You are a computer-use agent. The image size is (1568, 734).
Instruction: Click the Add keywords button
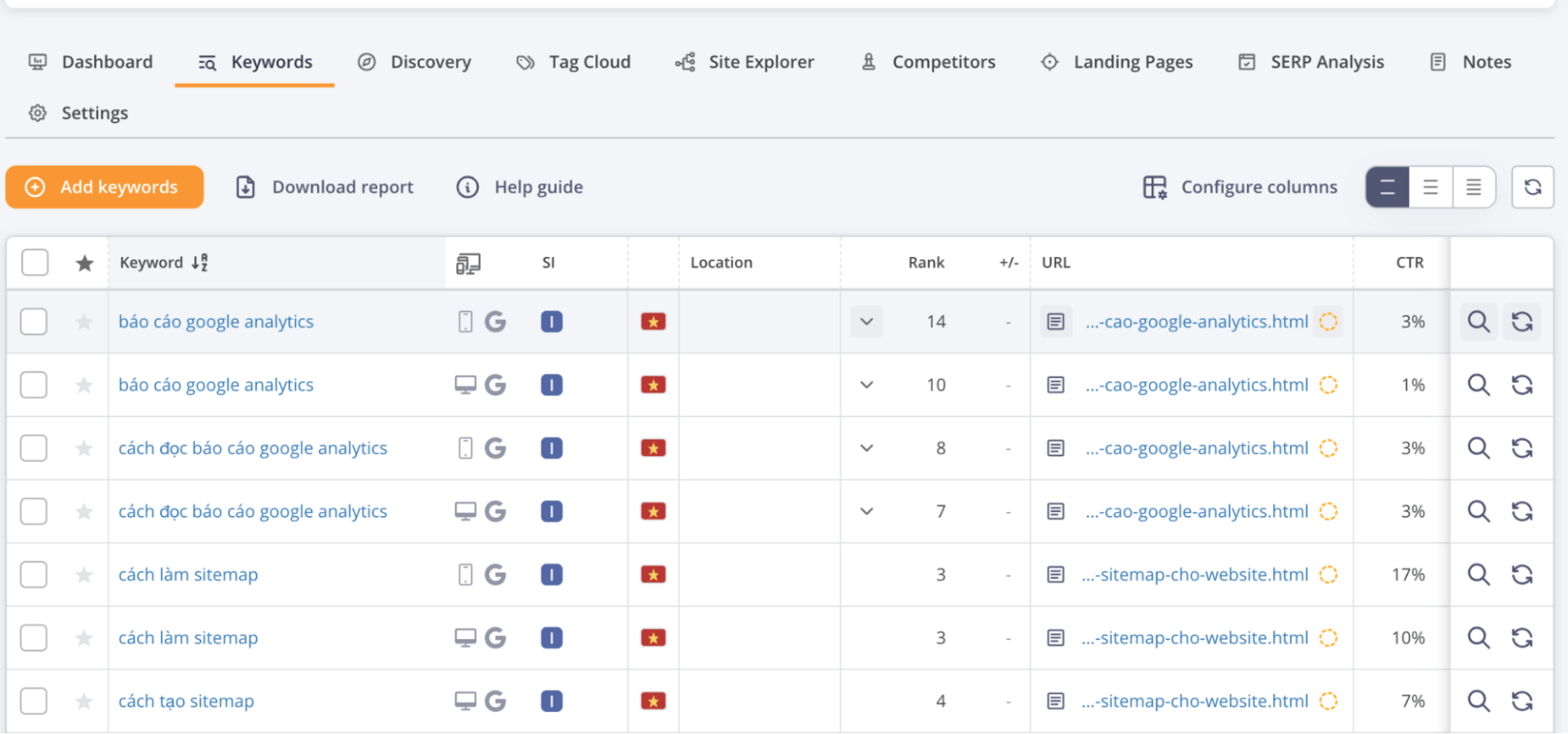click(105, 187)
